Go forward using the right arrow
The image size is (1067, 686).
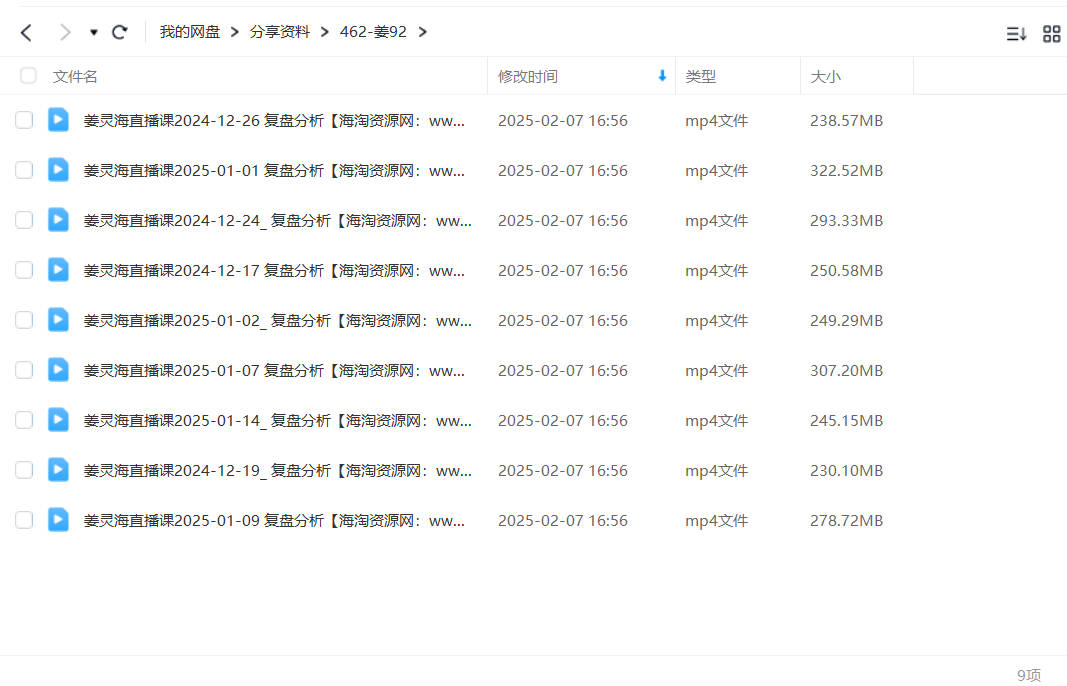[x=65, y=33]
